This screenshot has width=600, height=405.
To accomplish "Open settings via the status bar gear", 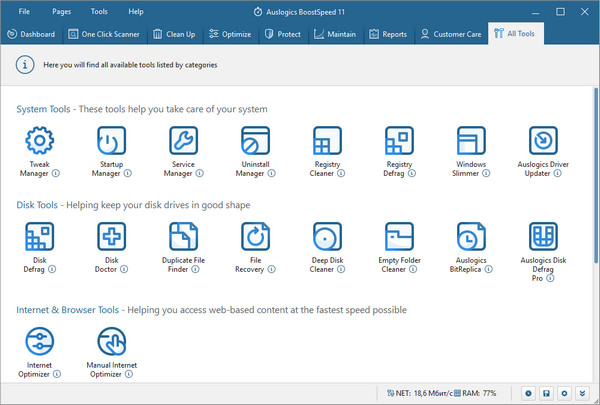I will [x=565, y=393].
